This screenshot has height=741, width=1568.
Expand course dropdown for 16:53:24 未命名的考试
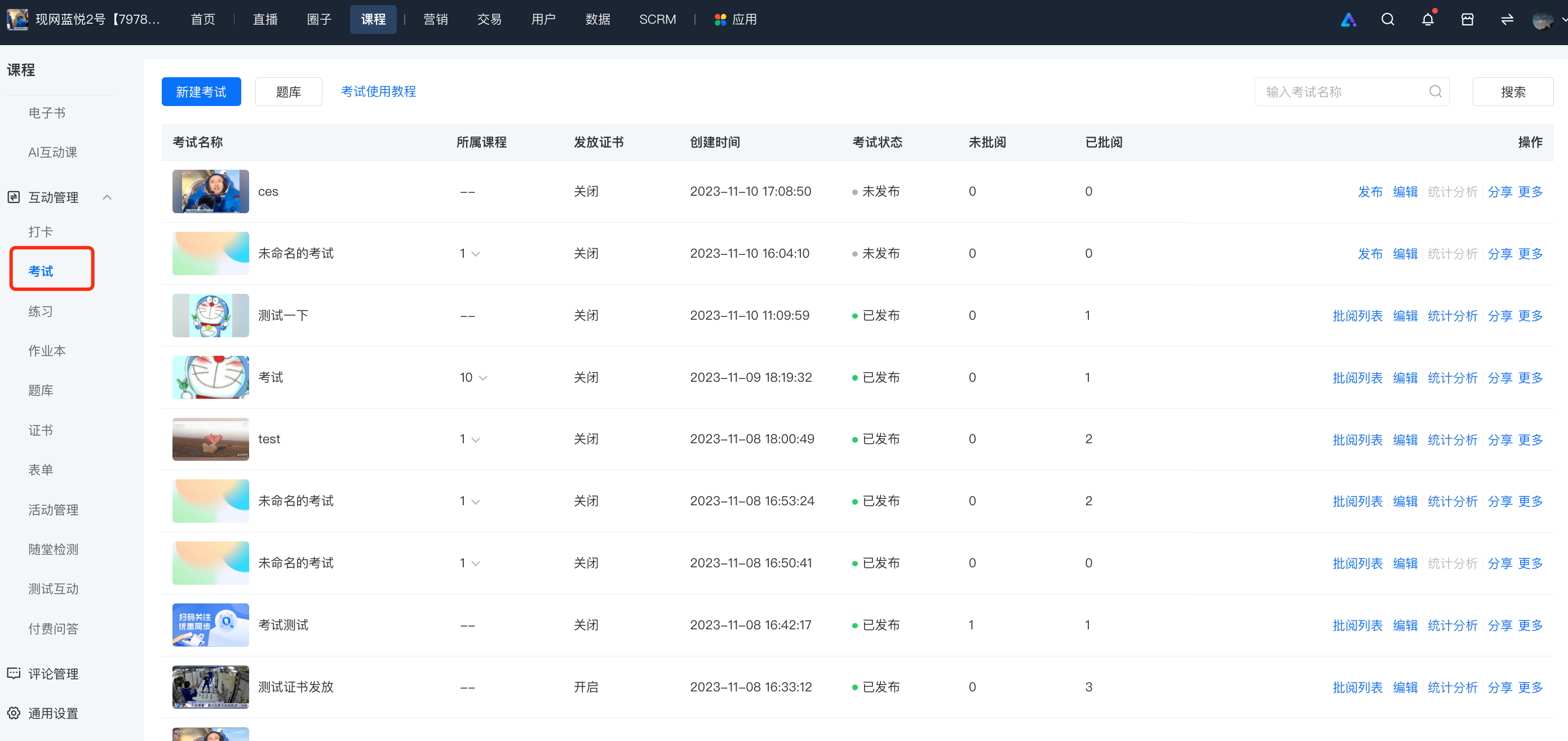(476, 502)
